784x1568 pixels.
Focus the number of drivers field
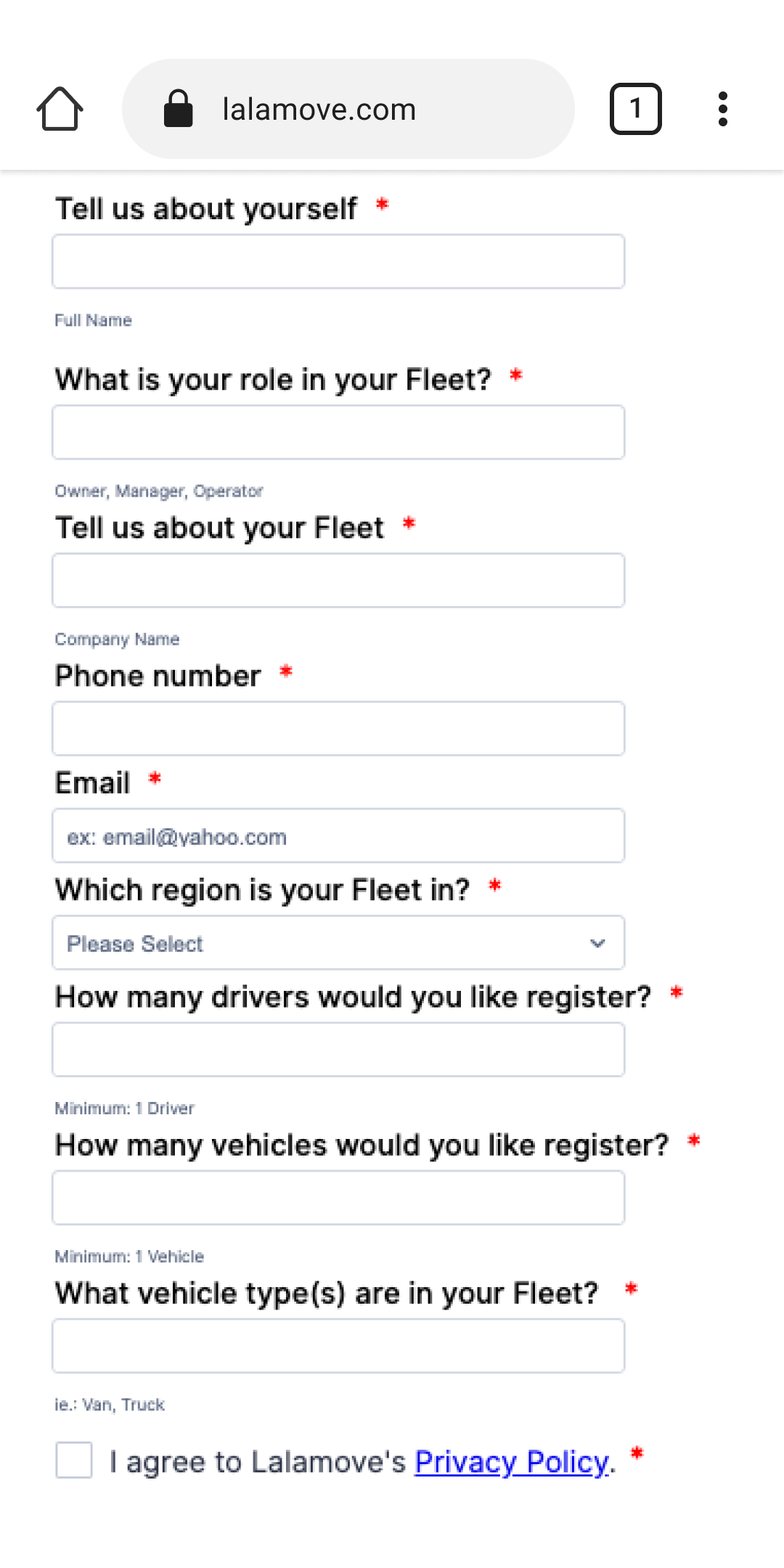point(338,1050)
